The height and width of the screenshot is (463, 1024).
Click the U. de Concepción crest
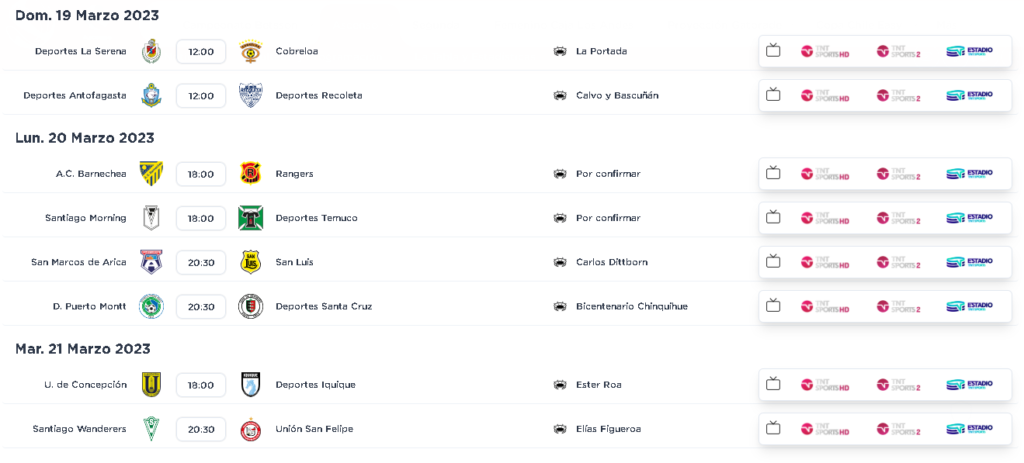pyautogui.click(x=152, y=385)
